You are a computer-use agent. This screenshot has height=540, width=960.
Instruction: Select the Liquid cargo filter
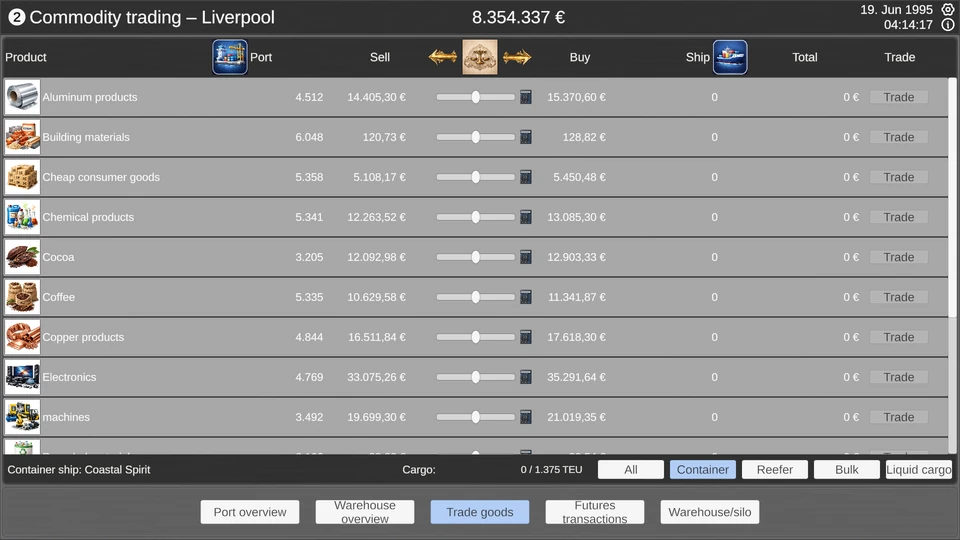pyautogui.click(x=918, y=470)
